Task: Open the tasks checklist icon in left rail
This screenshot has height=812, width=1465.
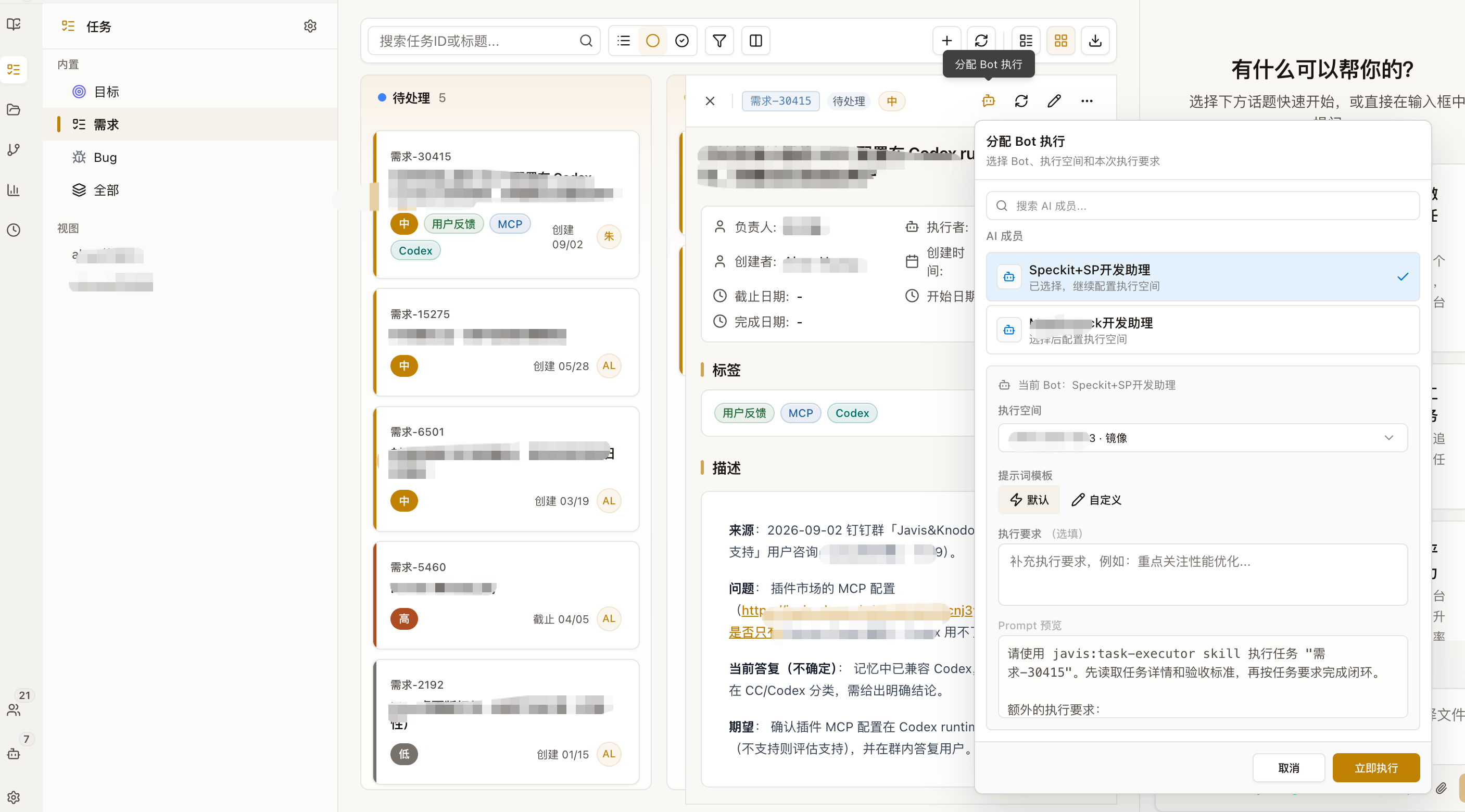Action: pos(14,69)
